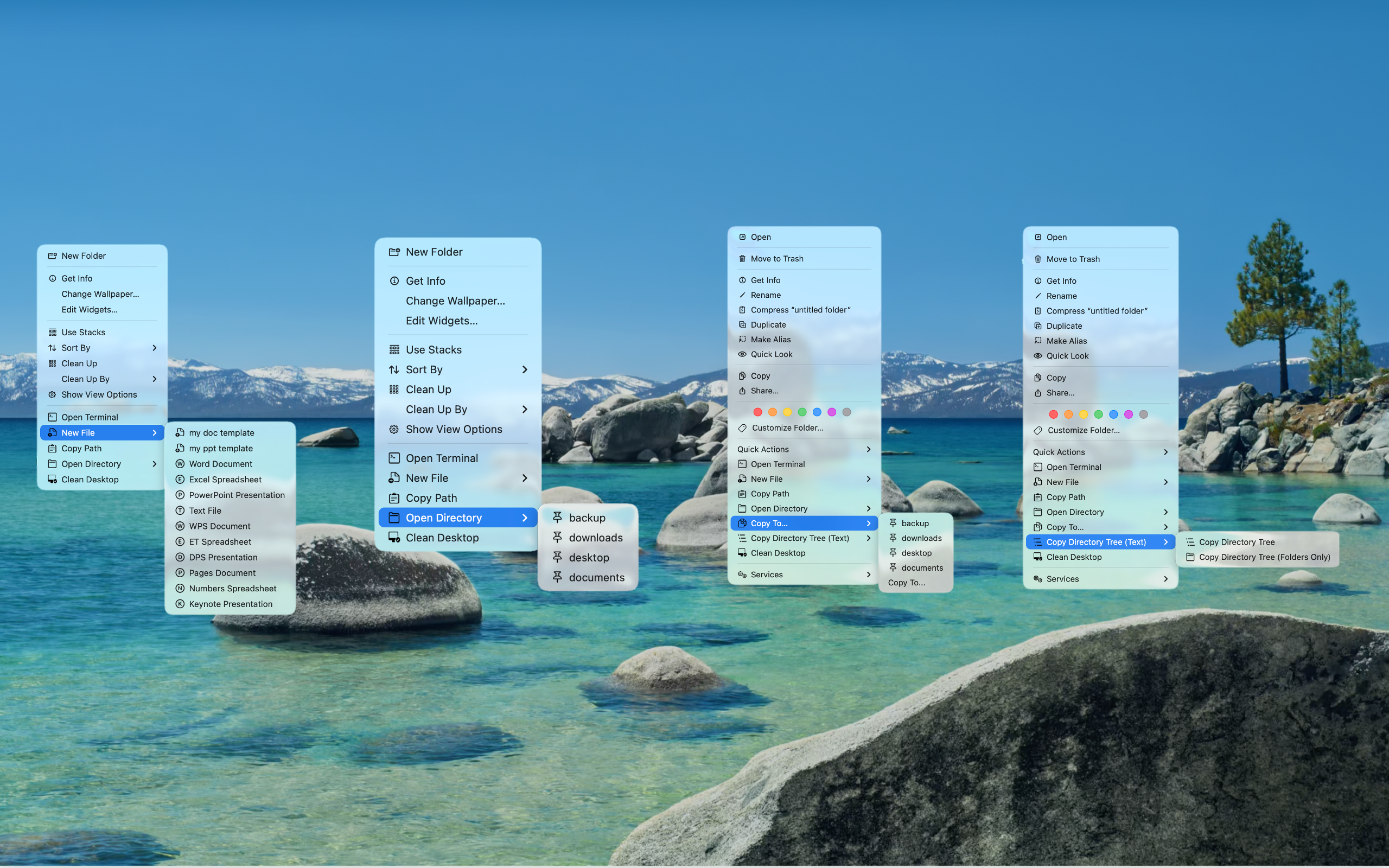Click the Rename pencil icon in the rightmost menu
This screenshot has width=1389, height=868.
[x=1038, y=296]
